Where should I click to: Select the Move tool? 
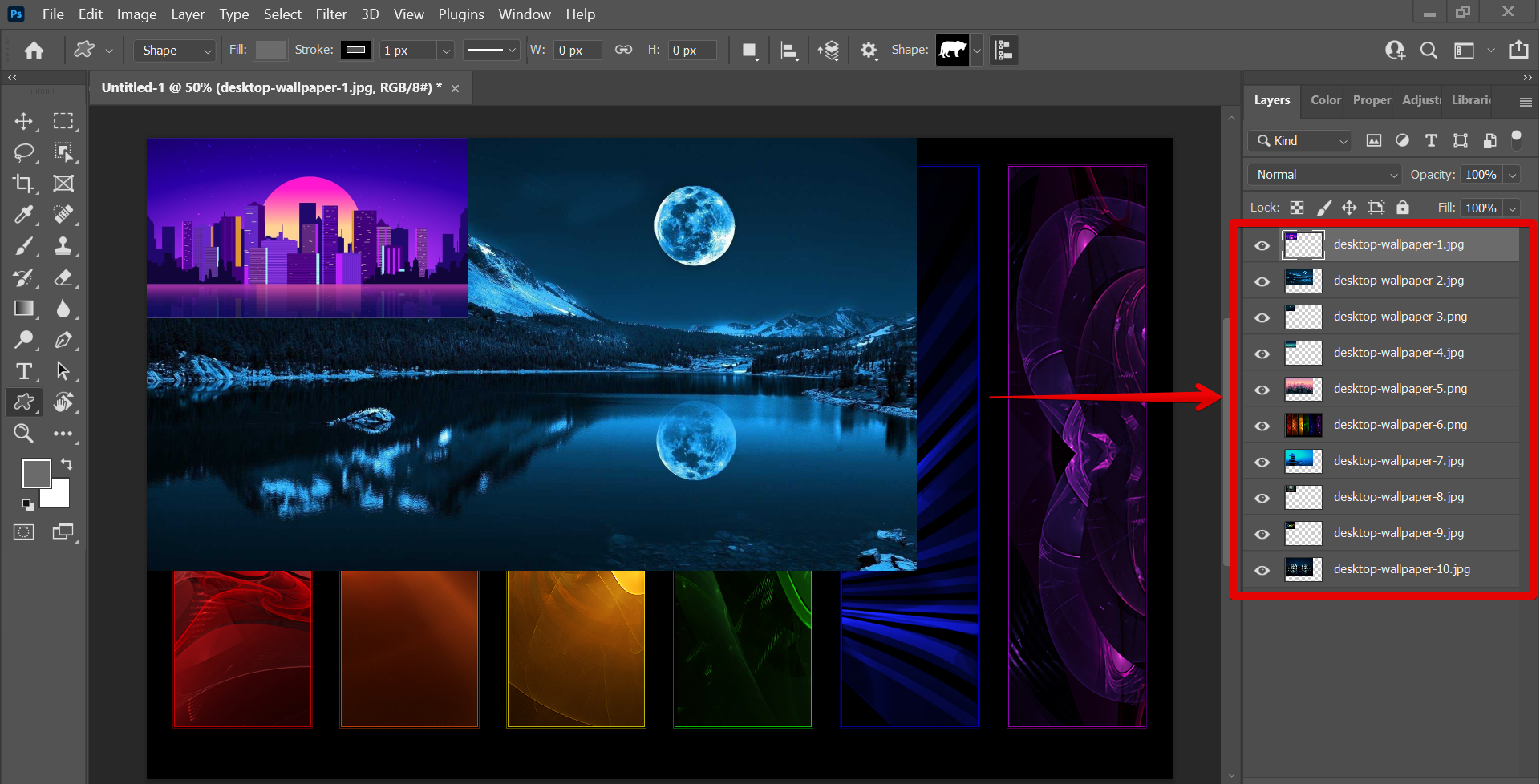tap(23, 121)
